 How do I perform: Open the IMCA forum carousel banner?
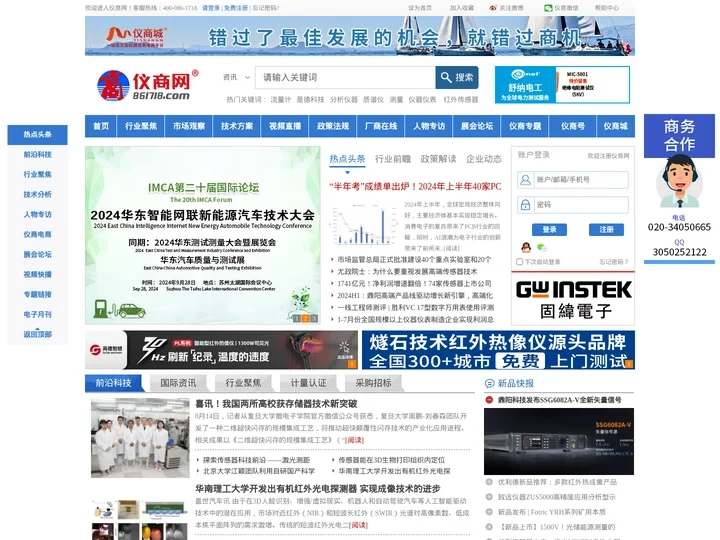pos(202,235)
